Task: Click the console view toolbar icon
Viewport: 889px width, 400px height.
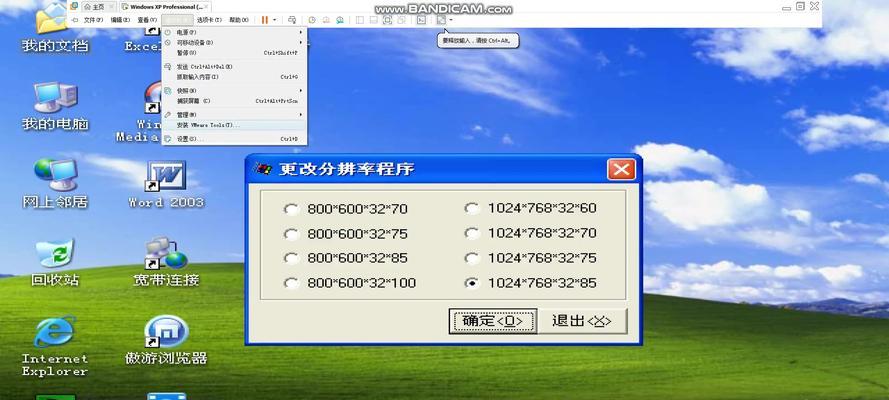Action: tap(421, 20)
